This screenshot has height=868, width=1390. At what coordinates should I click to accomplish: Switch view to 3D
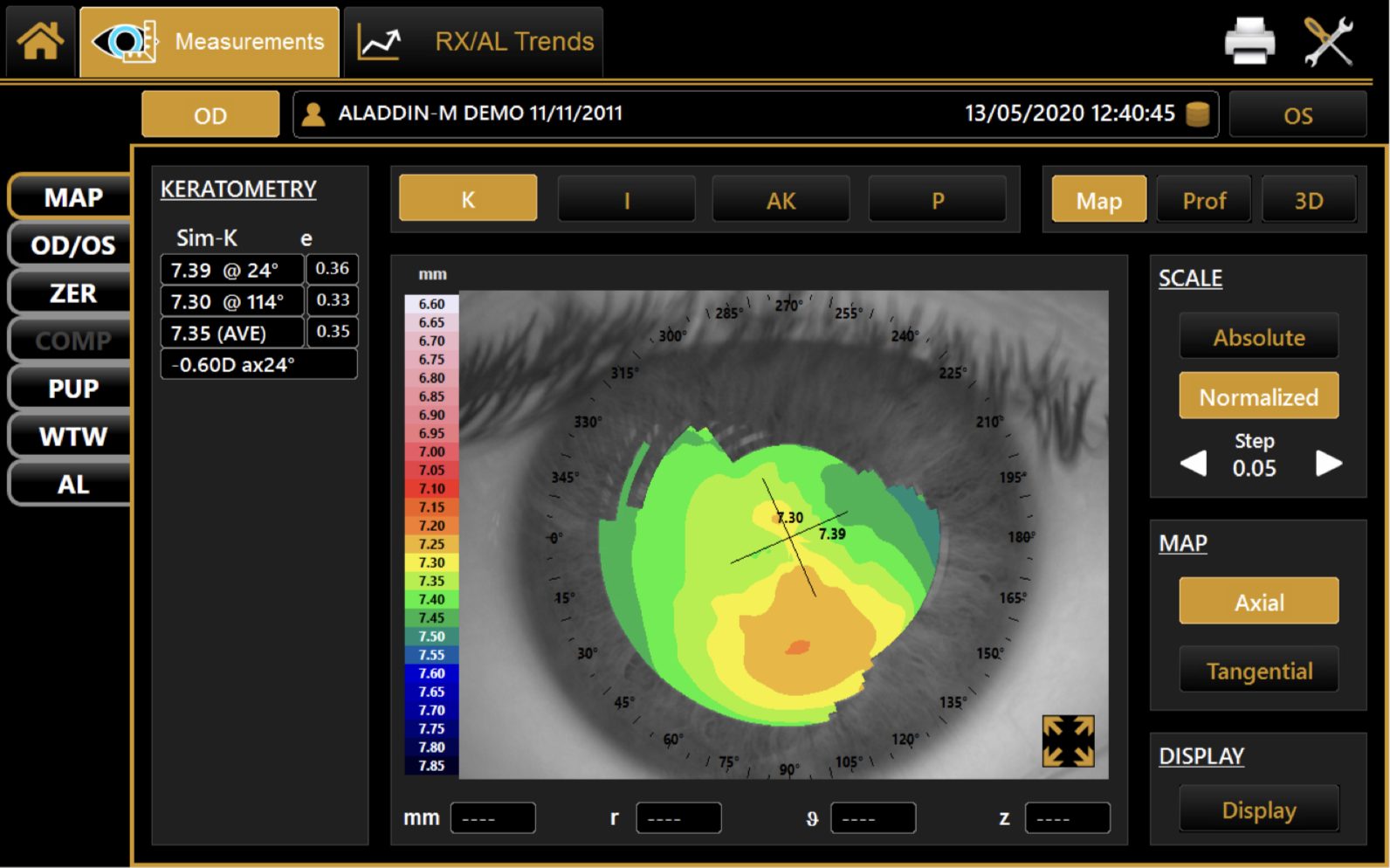(1309, 200)
